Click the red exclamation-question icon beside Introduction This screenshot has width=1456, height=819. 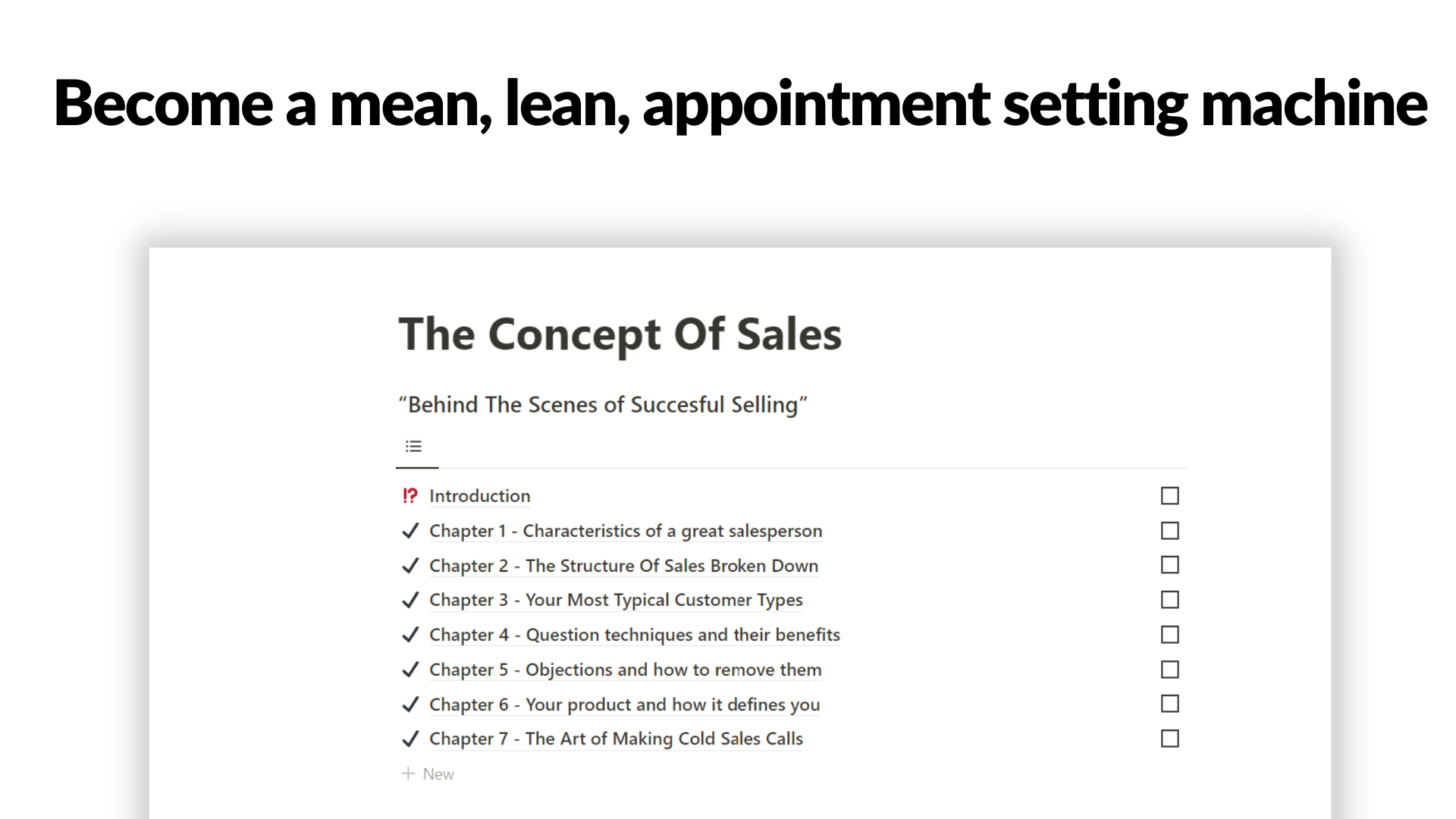410,496
